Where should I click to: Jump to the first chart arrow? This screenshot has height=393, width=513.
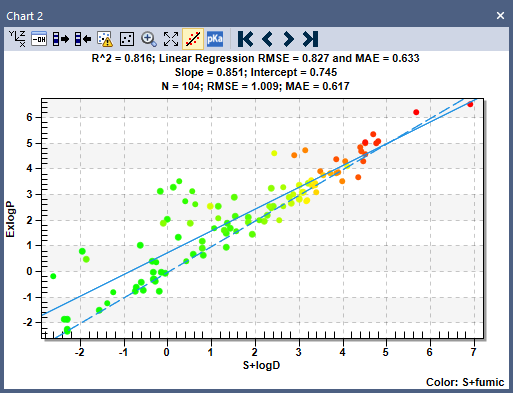(x=246, y=39)
